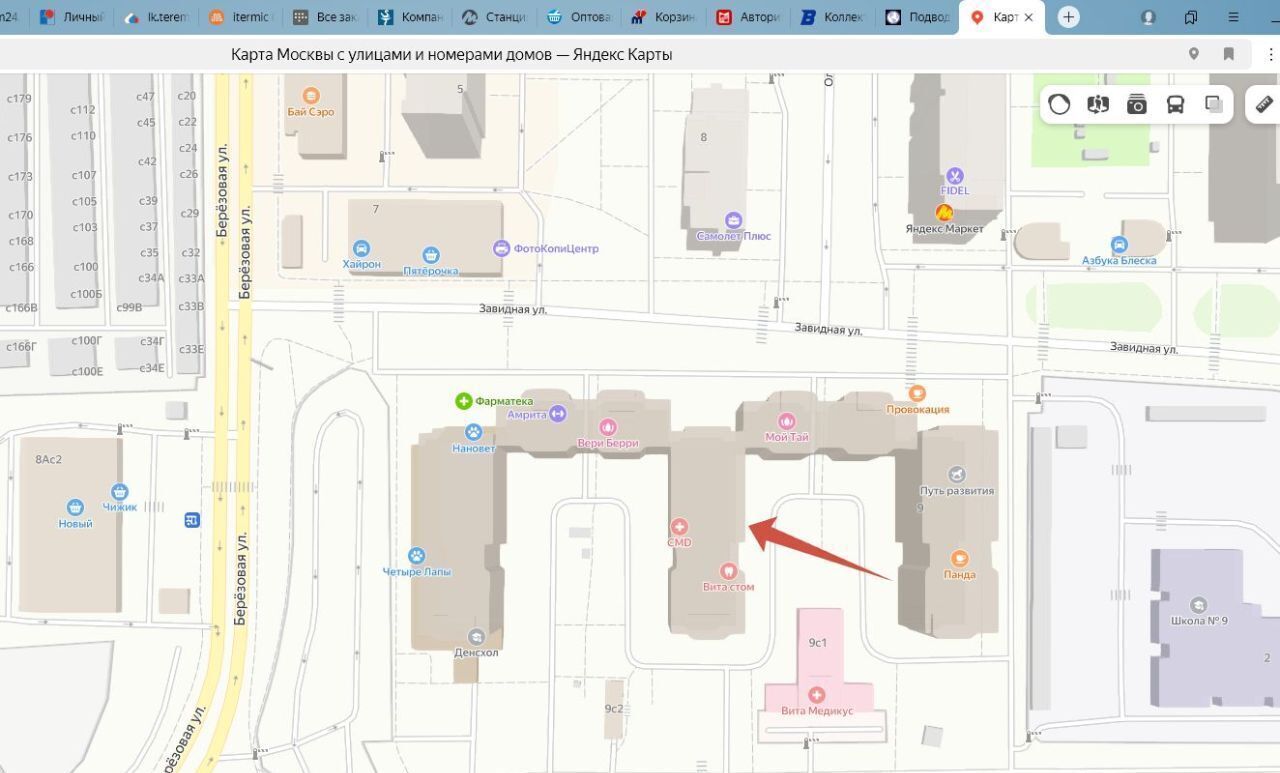Screen dimensions: 1280x773
Task: Open the Корзин browser tab
Action: point(664,17)
